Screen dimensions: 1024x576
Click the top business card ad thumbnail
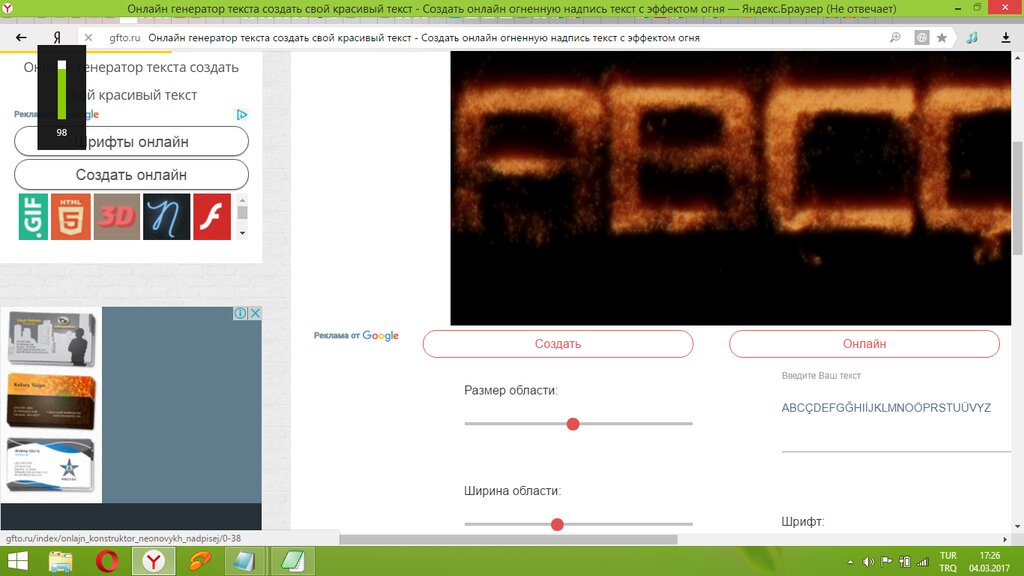(52, 340)
